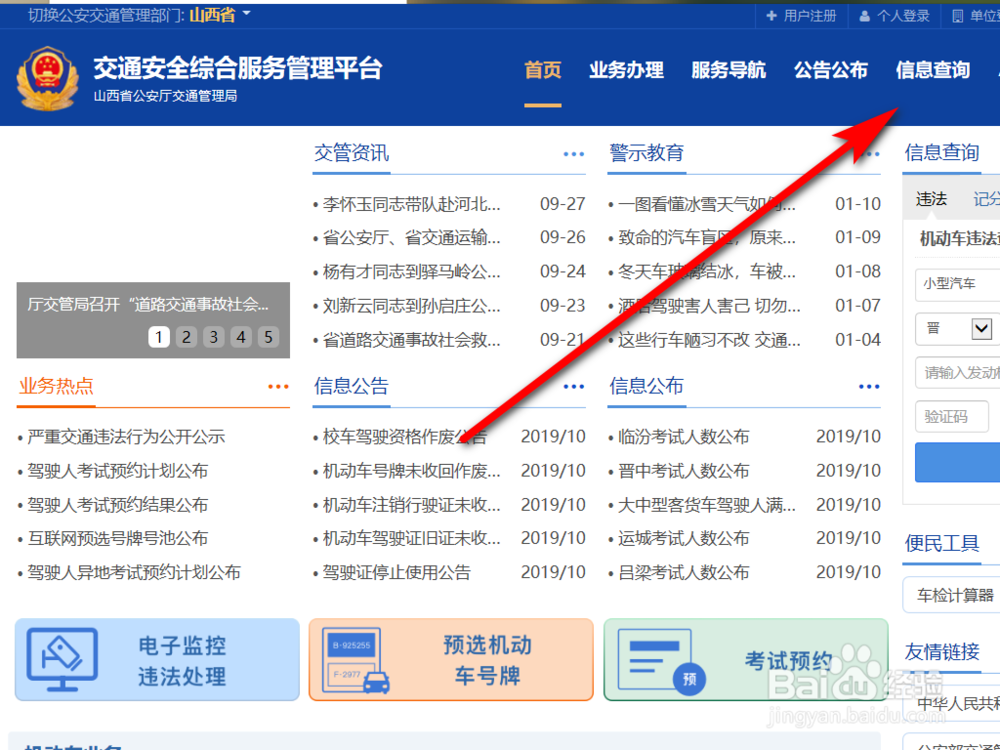Click the 单位登录 icon at top right
Image resolution: width=1000 pixels, height=750 pixels.
(957, 15)
